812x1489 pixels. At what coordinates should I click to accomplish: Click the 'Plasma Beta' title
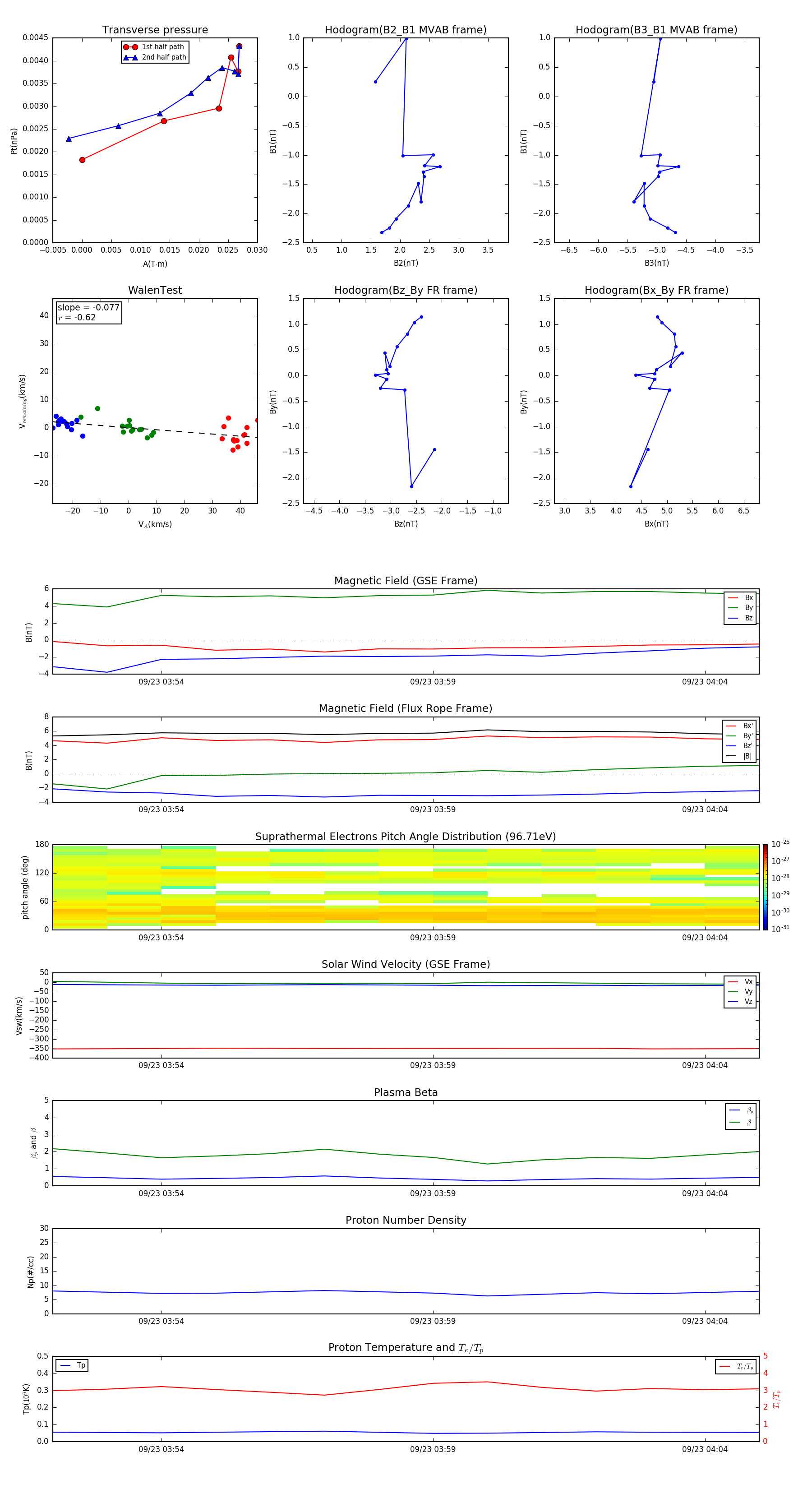pos(406,1092)
